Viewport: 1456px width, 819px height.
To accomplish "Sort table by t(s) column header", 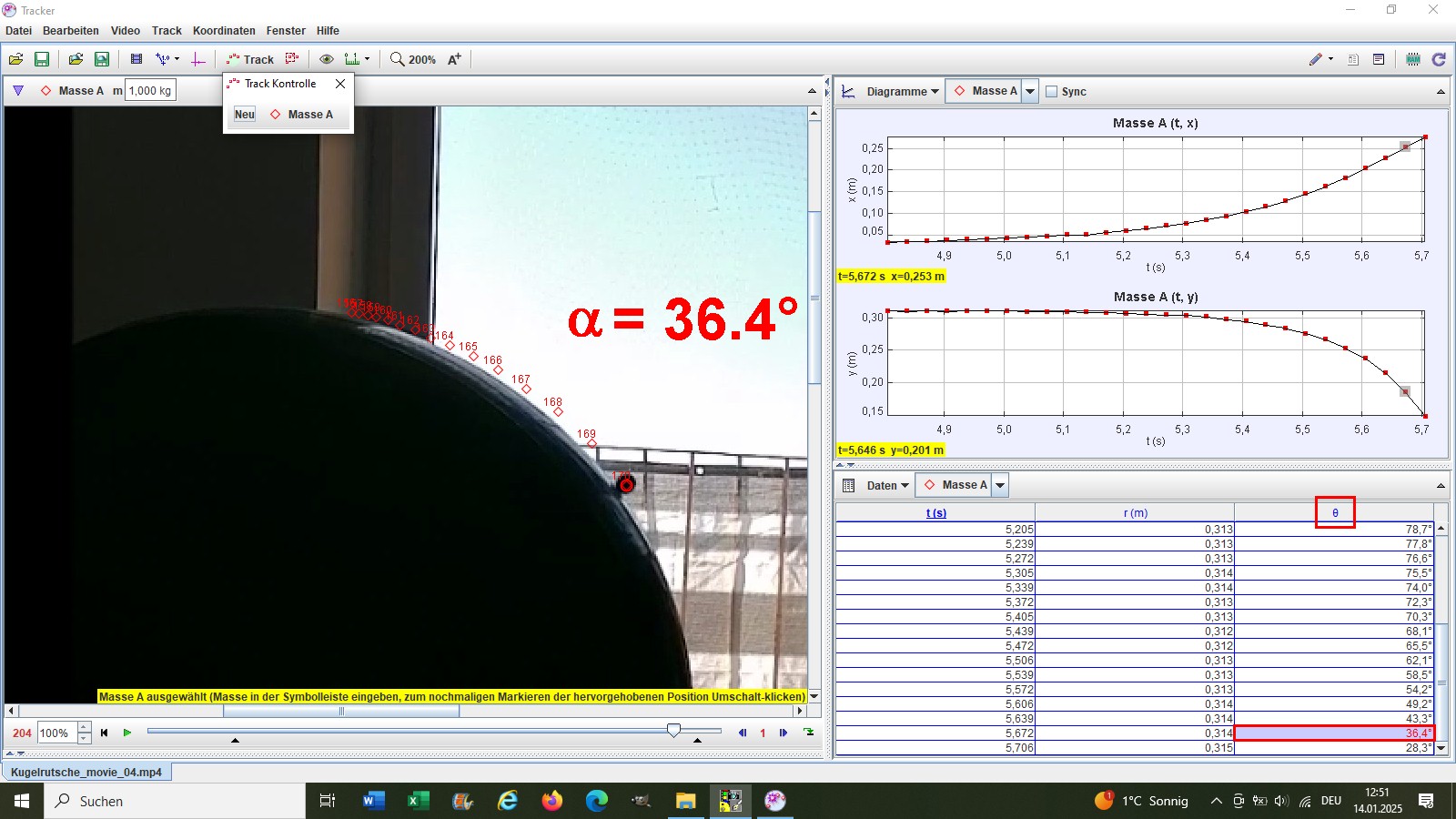I will tap(935, 513).
